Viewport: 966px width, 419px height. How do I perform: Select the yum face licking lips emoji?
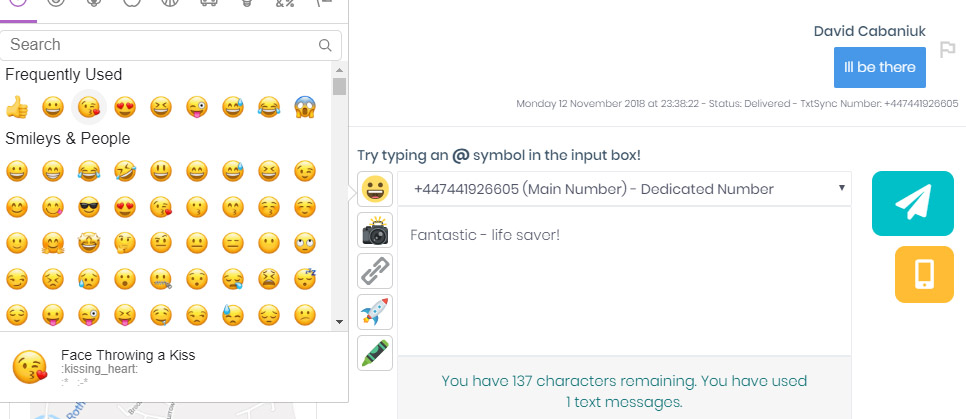tap(53, 207)
